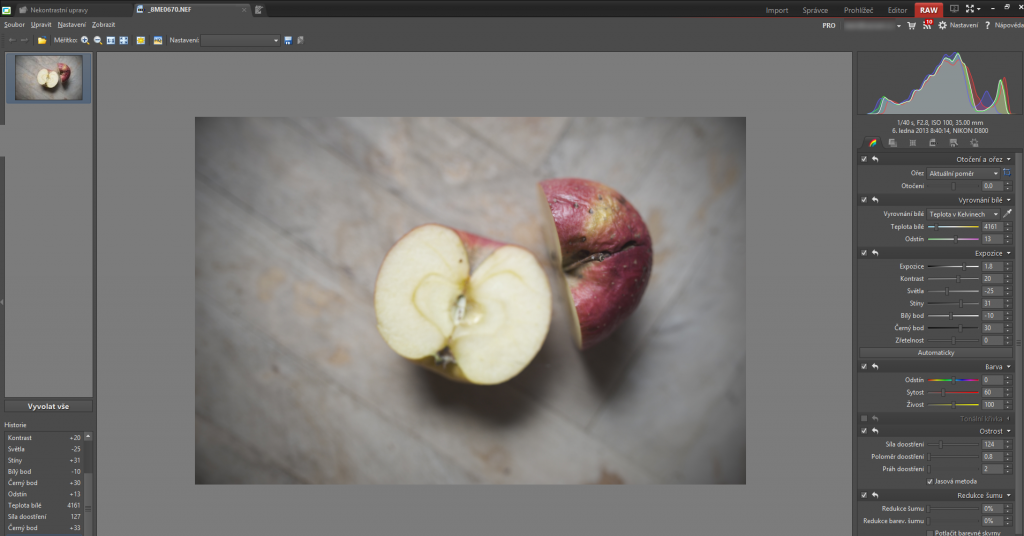The width and height of the screenshot is (1024, 536).
Task: Open the shopping cart icon in header
Action: [912, 25]
